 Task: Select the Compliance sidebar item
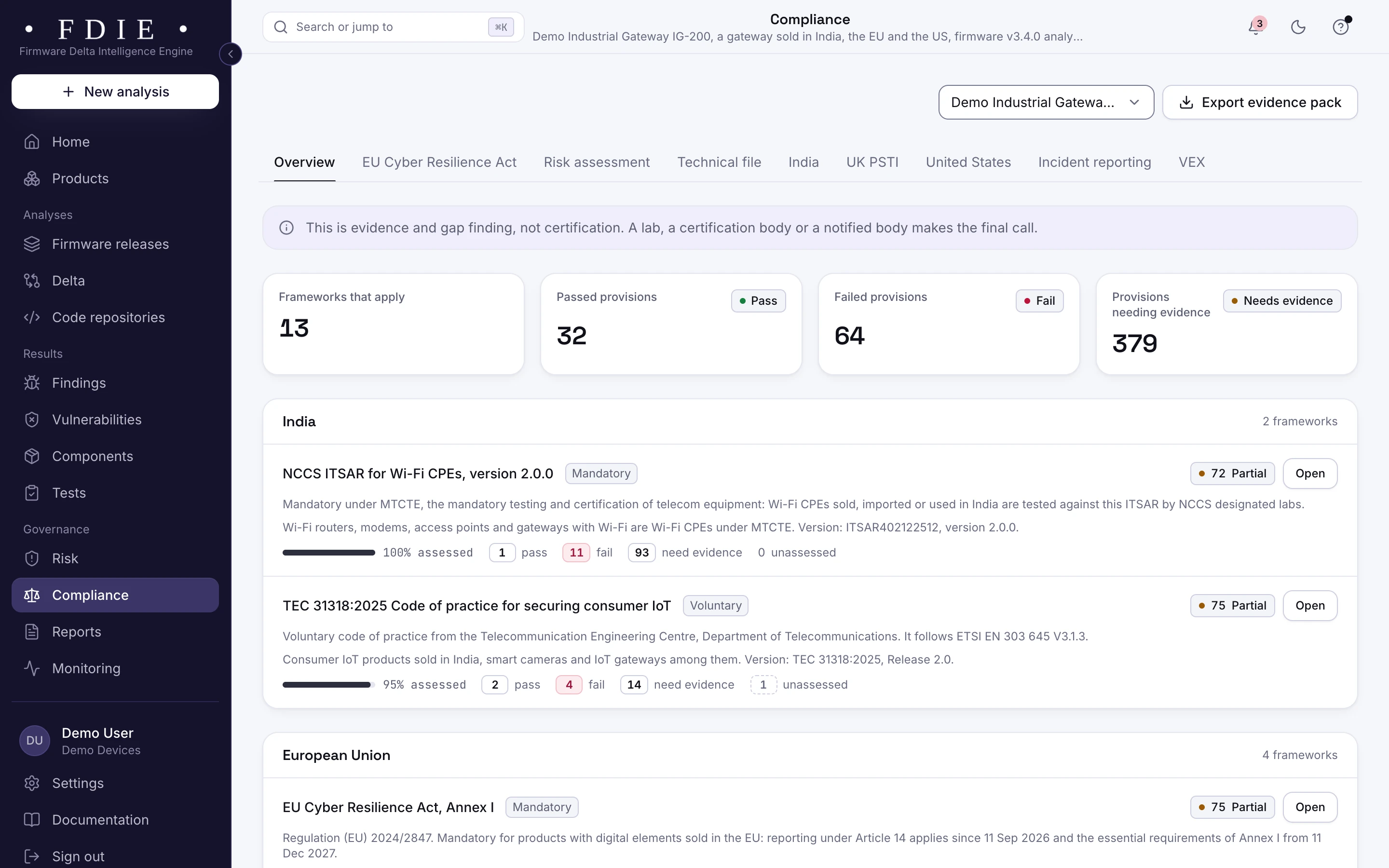point(115,596)
